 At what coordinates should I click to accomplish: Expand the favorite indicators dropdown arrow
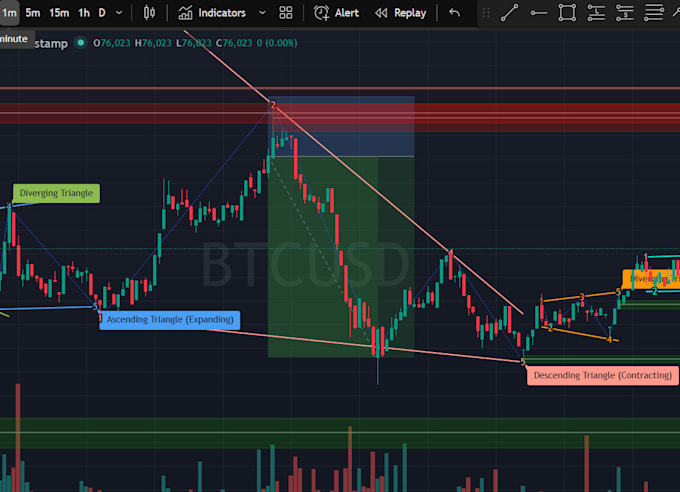click(262, 13)
